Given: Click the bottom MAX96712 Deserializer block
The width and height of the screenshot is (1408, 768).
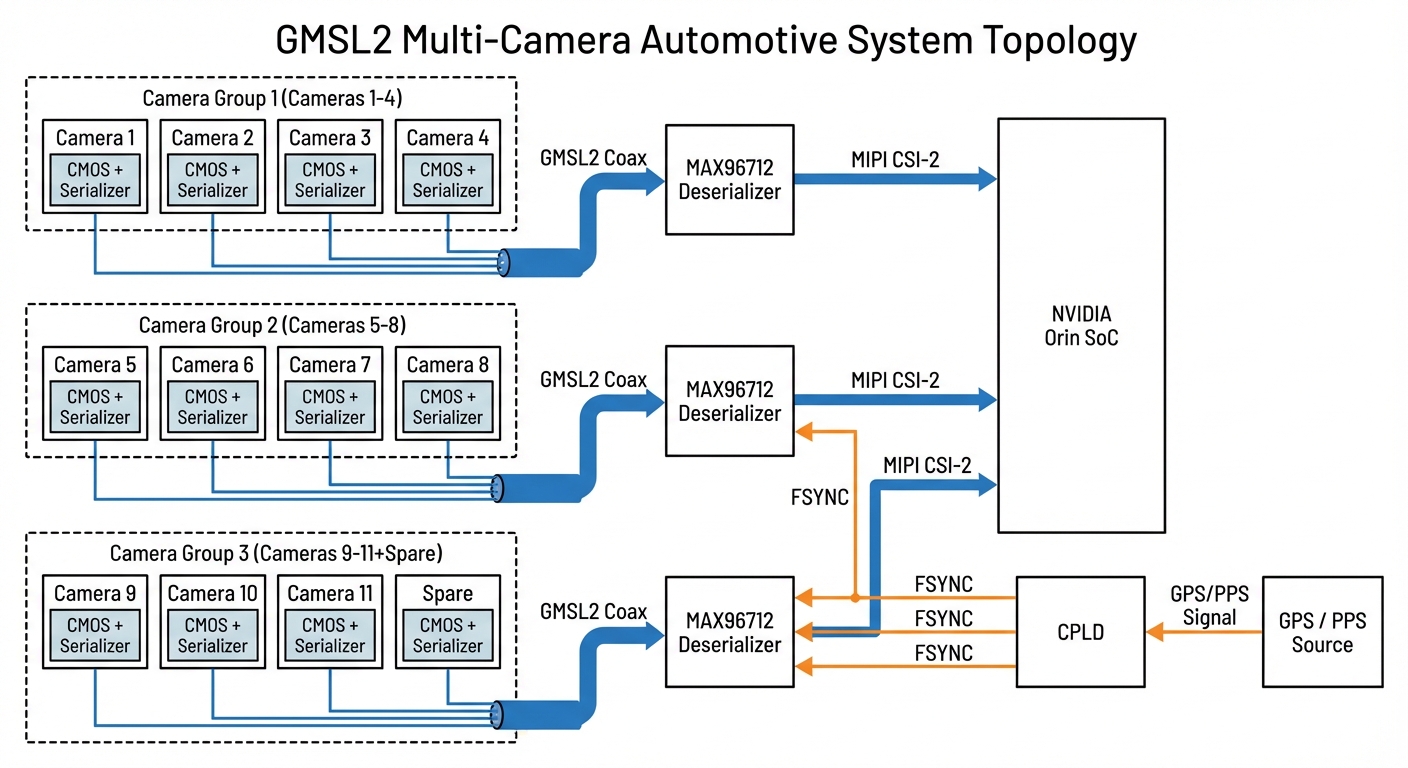Looking at the screenshot, I should (729, 632).
